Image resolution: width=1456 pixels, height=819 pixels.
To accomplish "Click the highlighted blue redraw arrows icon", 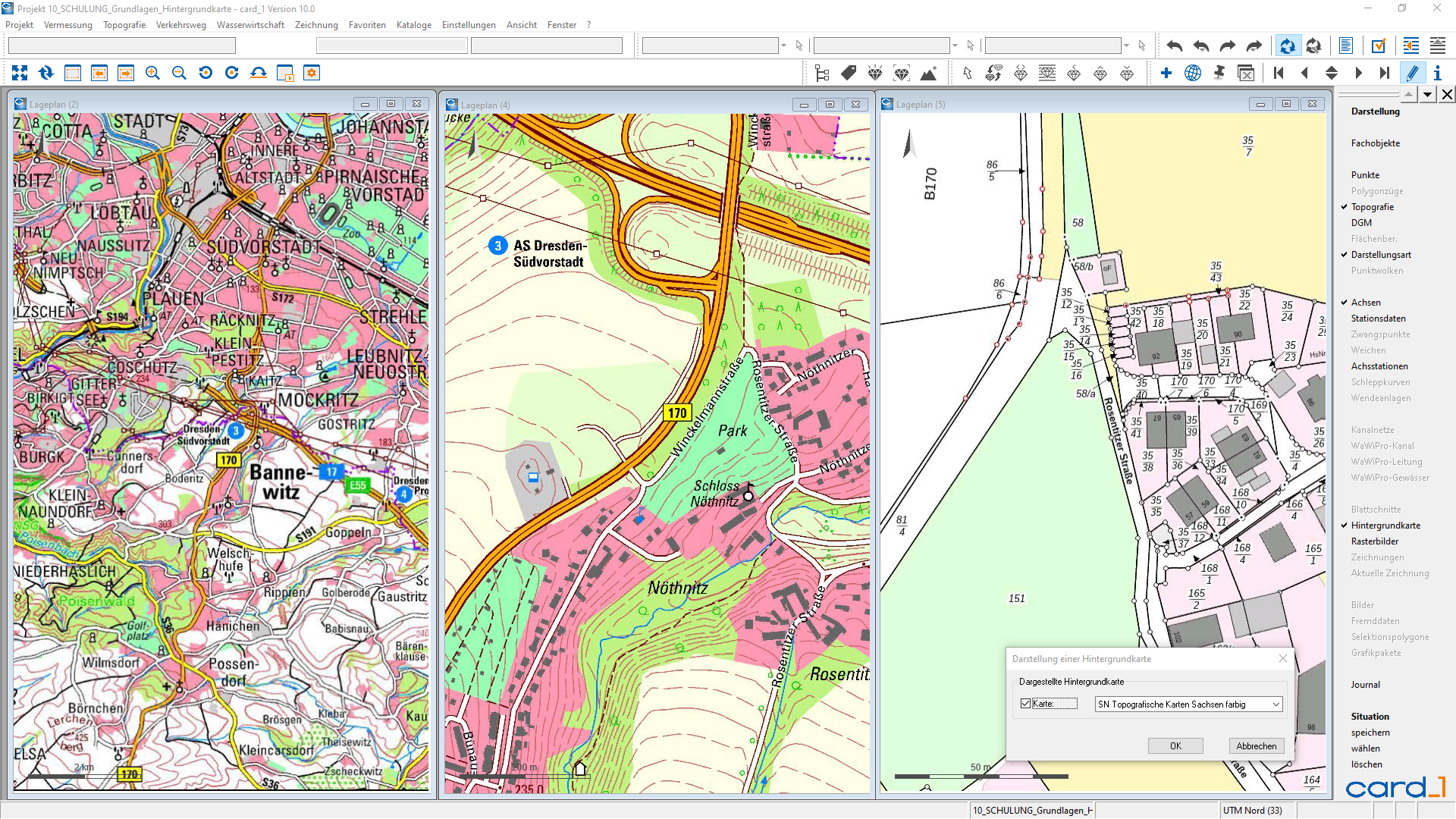I will click(1288, 46).
